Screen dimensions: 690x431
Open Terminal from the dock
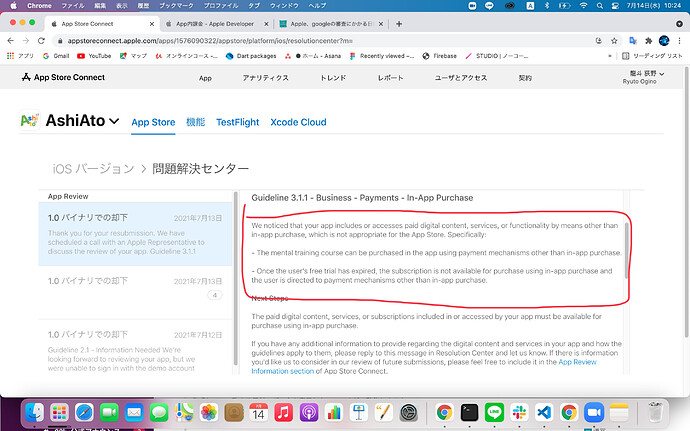tap(469, 413)
